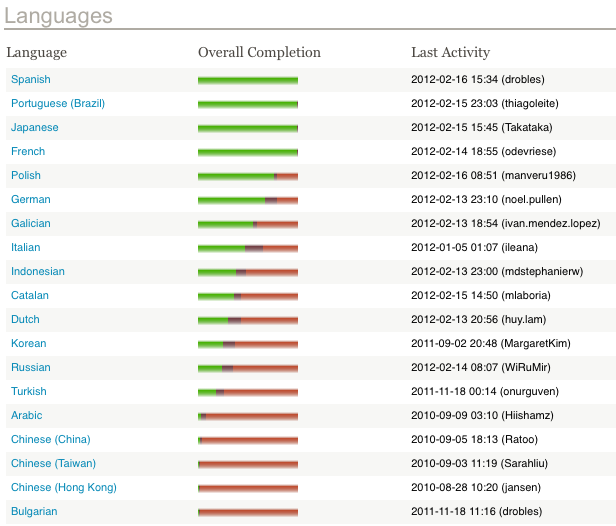Select '2010-09-09 03:10 (Hiishamz)' activity text
616x526 pixels.
(482, 415)
